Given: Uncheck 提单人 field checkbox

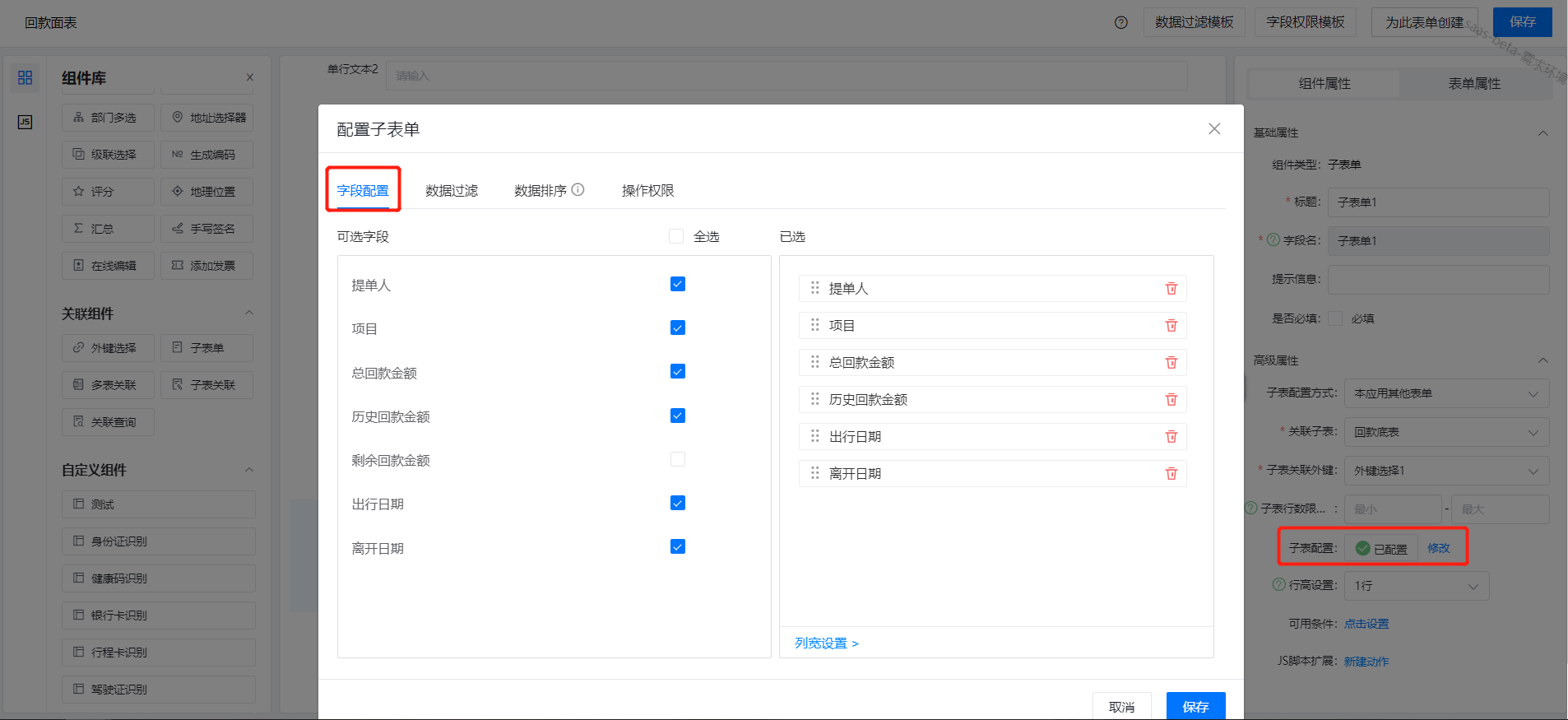Looking at the screenshot, I should 678,284.
